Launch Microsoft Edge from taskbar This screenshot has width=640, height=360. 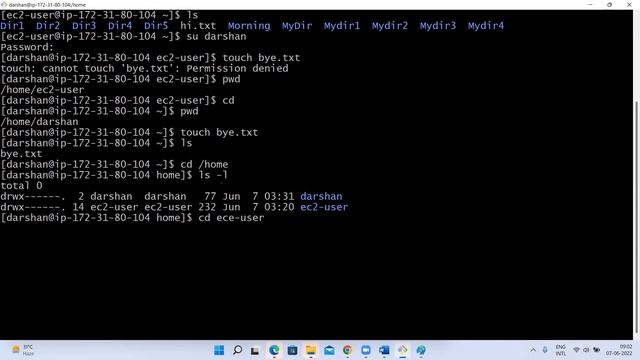point(274,350)
